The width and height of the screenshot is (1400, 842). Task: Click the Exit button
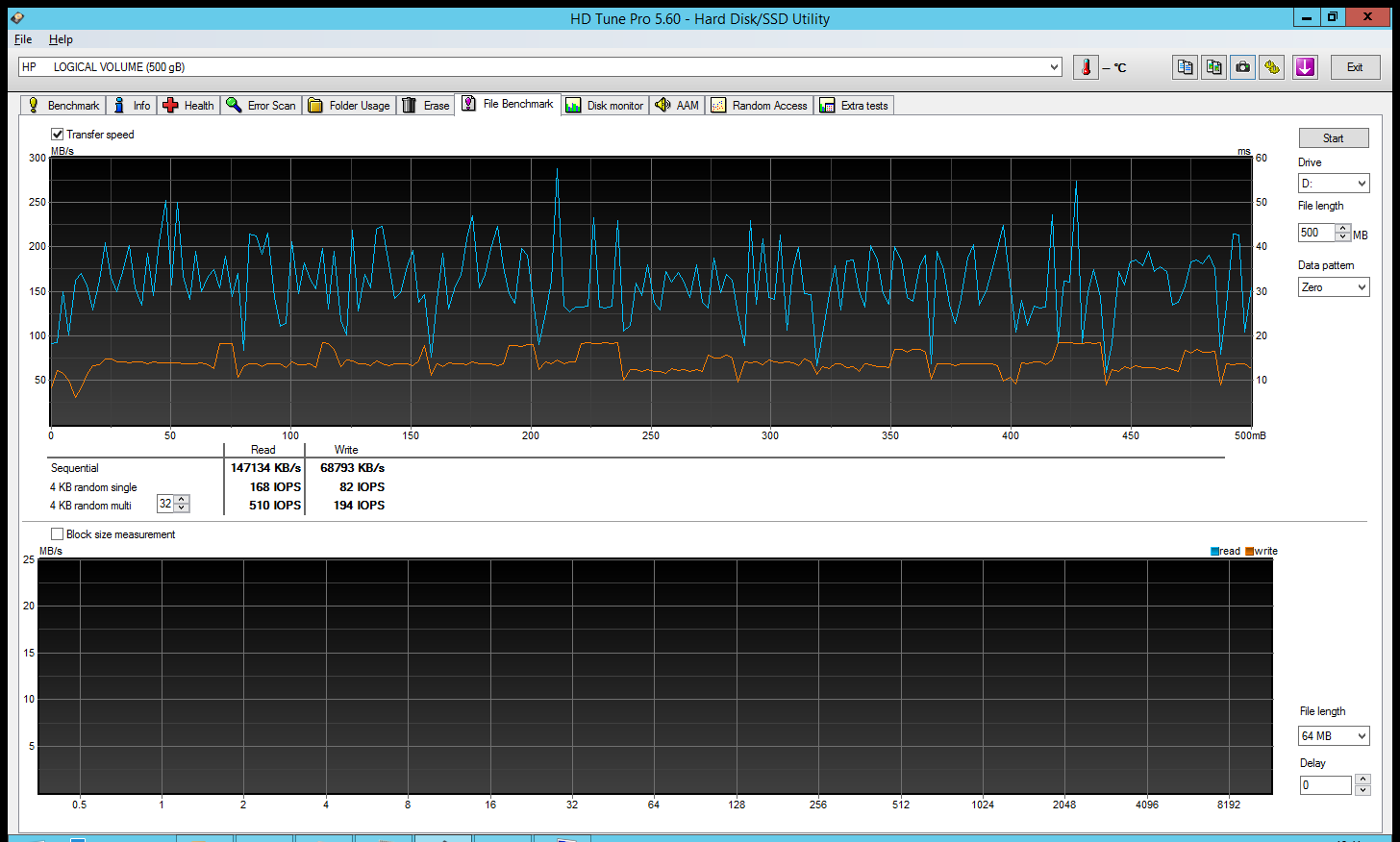1355,67
